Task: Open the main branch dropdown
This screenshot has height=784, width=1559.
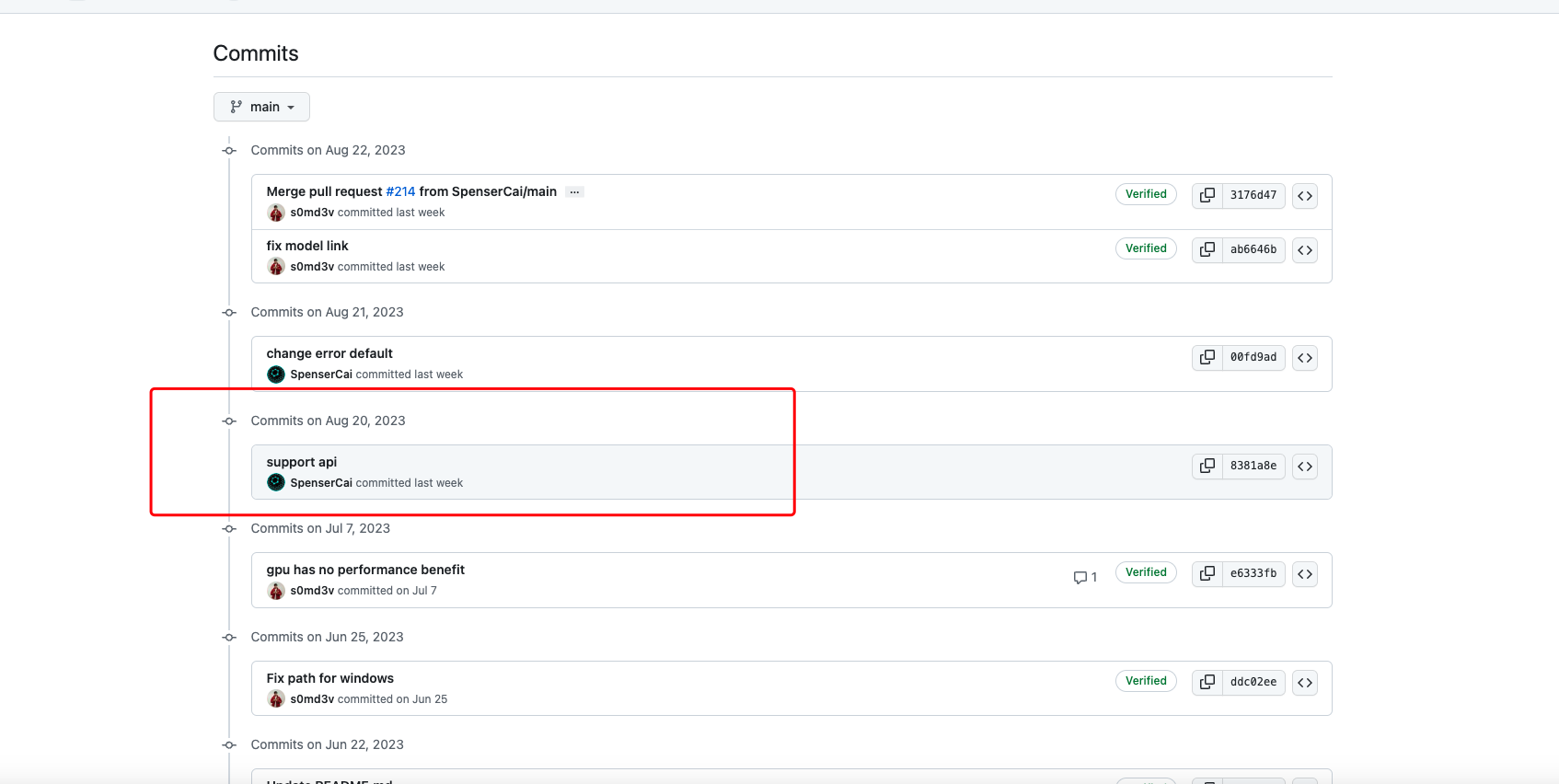Action: [x=261, y=107]
